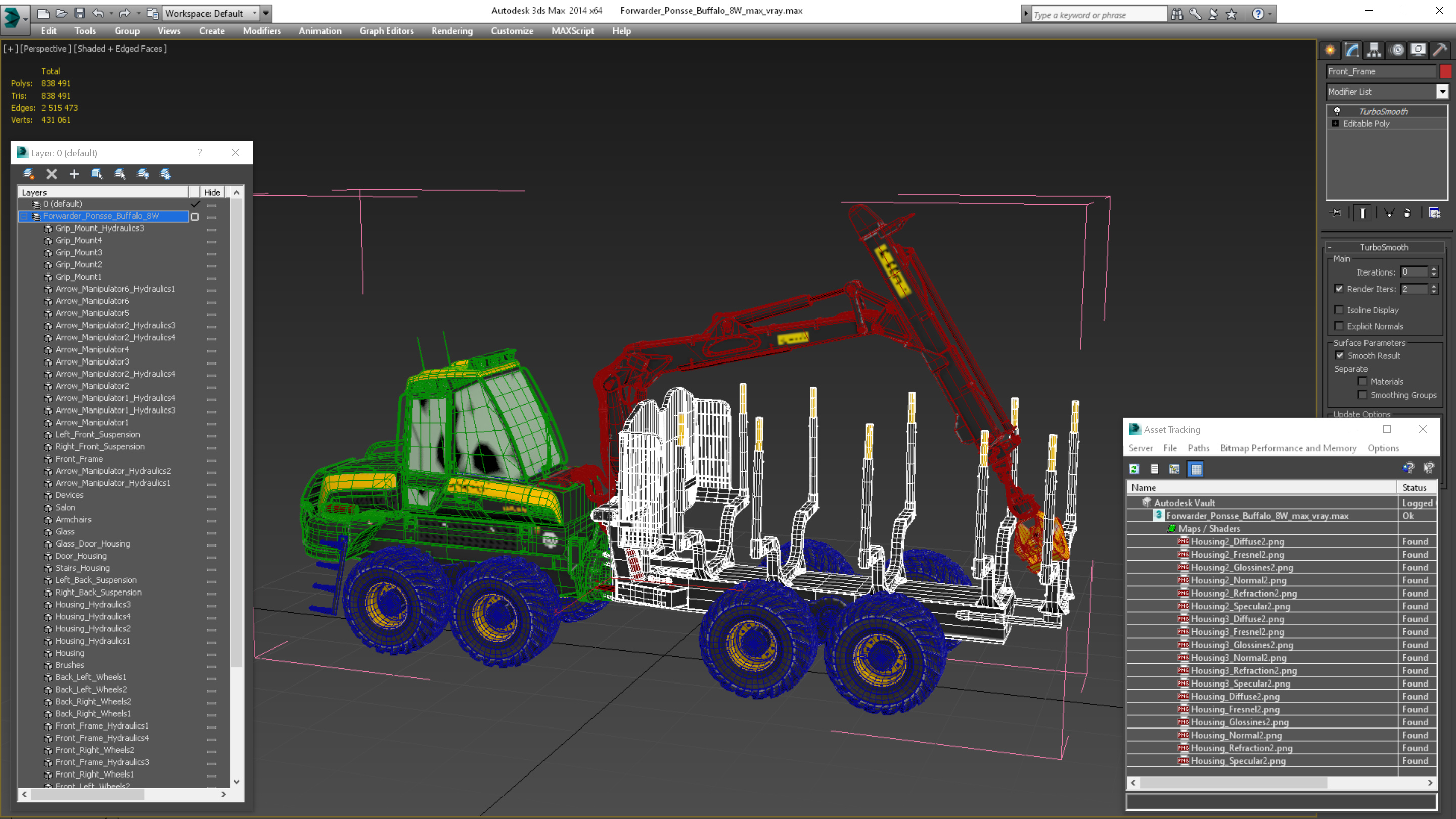Screen dimensions: 1456x819
Task: Click Hide/Unhide All Layers icon
Action: click(143, 174)
